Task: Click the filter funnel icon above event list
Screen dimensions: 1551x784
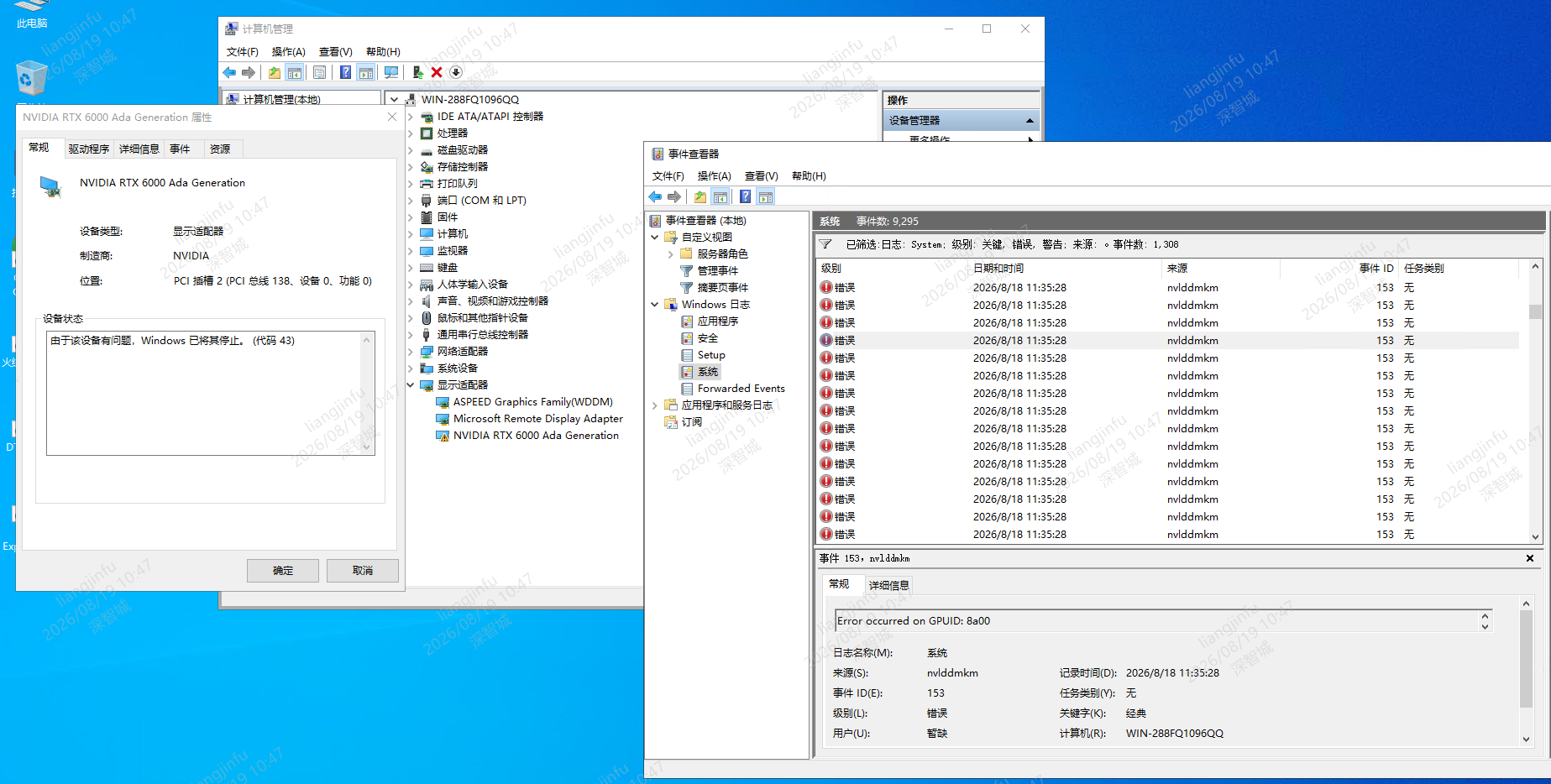Action: 825,244
